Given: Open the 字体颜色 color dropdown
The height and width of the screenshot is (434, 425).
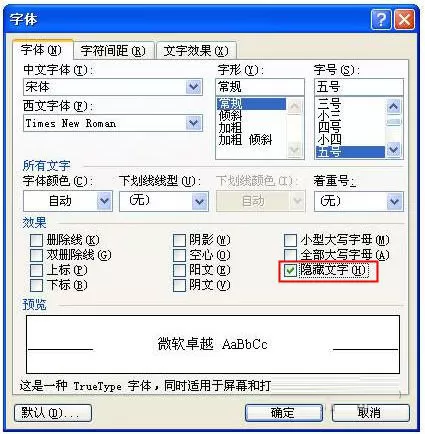Looking at the screenshot, I should (x=104, y=201).
